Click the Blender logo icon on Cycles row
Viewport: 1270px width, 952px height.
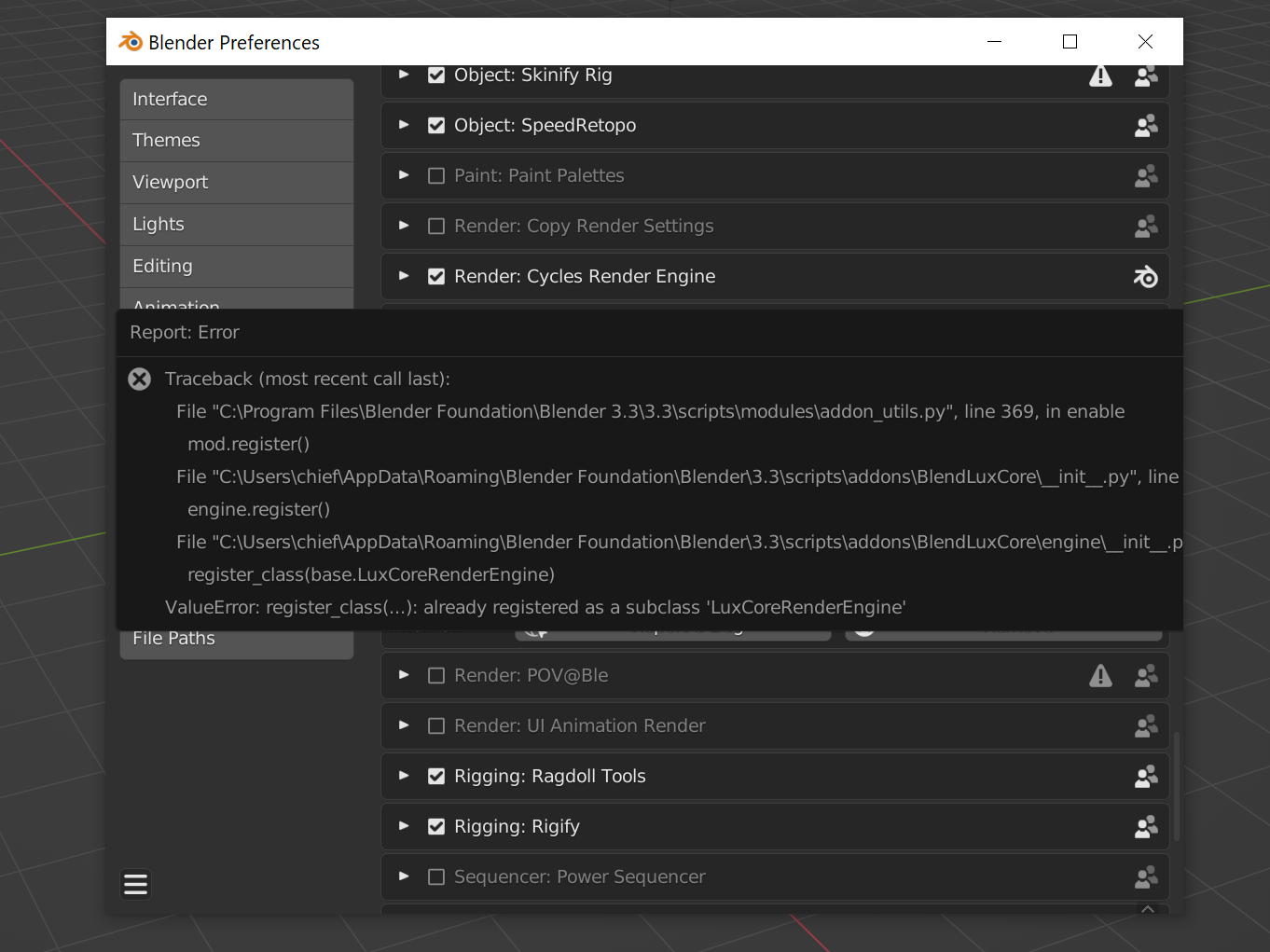click(1145, 277)
